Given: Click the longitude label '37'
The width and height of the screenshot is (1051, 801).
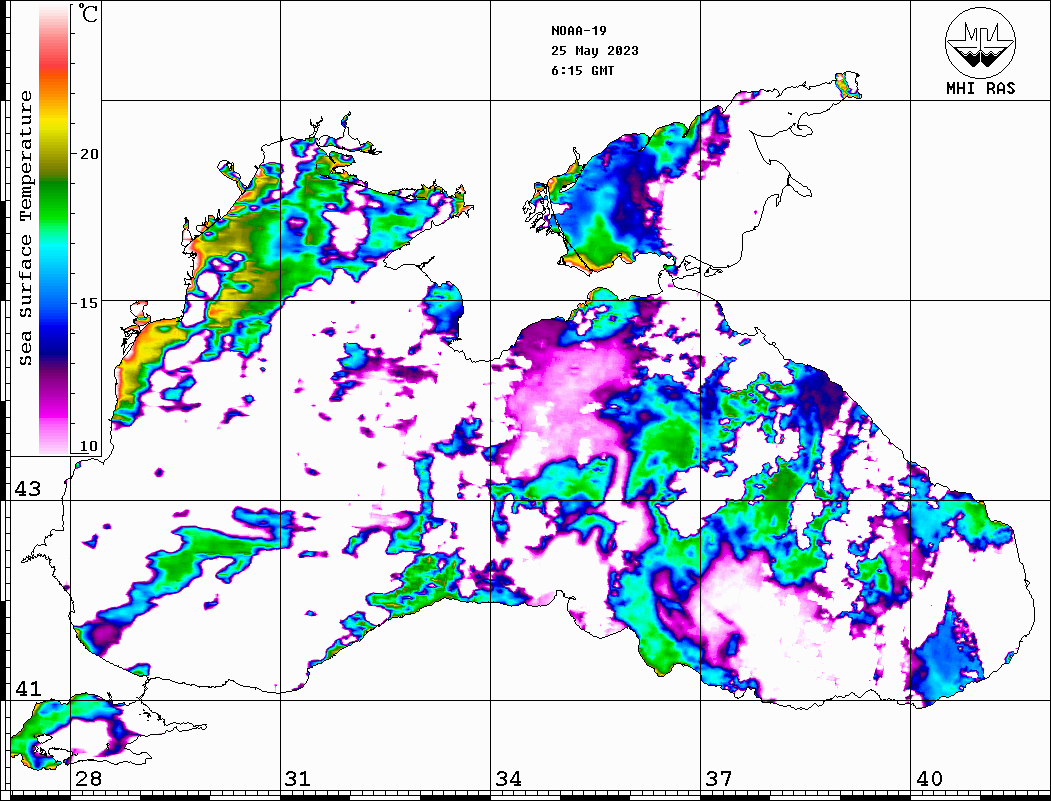Looking at the screenshot, I should [x=719, y=779].
